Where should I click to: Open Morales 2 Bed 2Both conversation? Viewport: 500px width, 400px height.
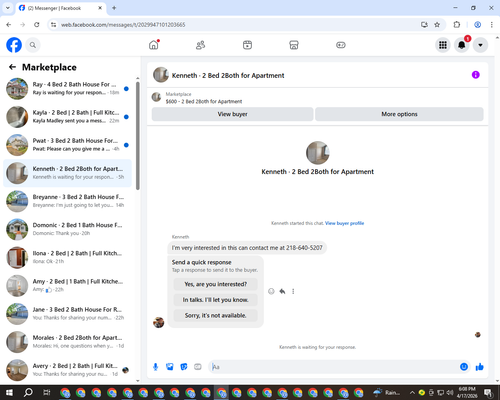pos(67,342)
